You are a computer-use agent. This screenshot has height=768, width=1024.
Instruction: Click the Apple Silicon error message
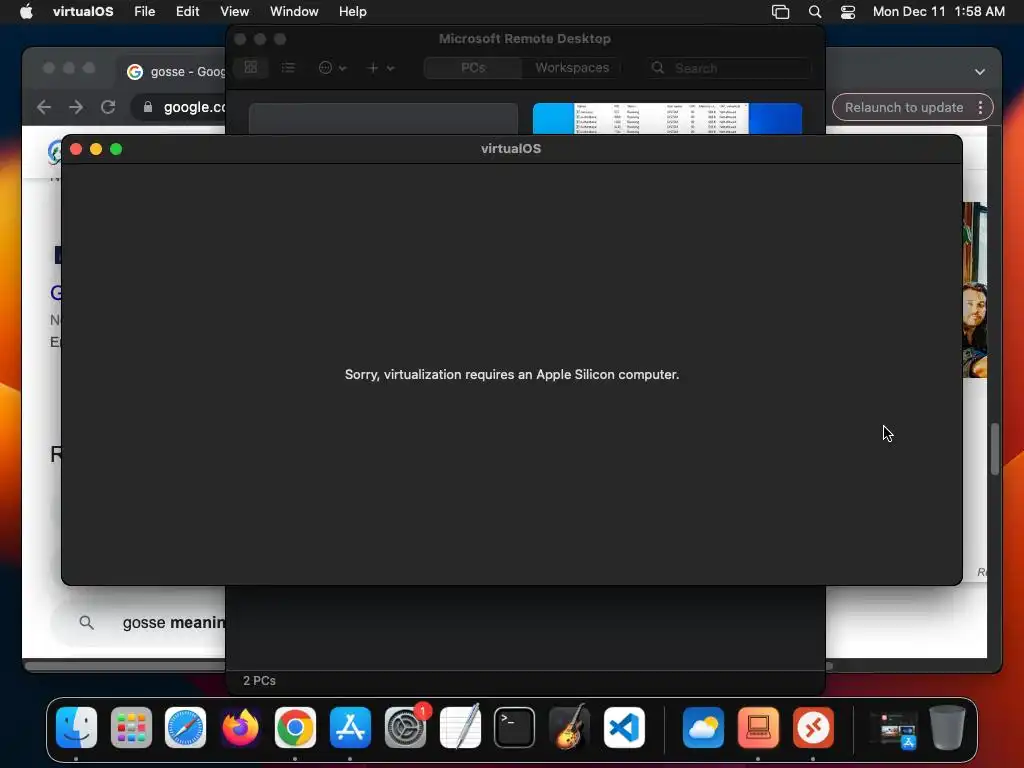click(x=512, y=374)
